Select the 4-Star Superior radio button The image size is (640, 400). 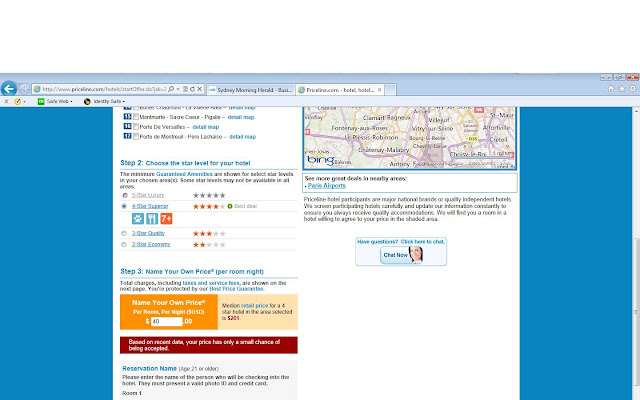[124, 206]
